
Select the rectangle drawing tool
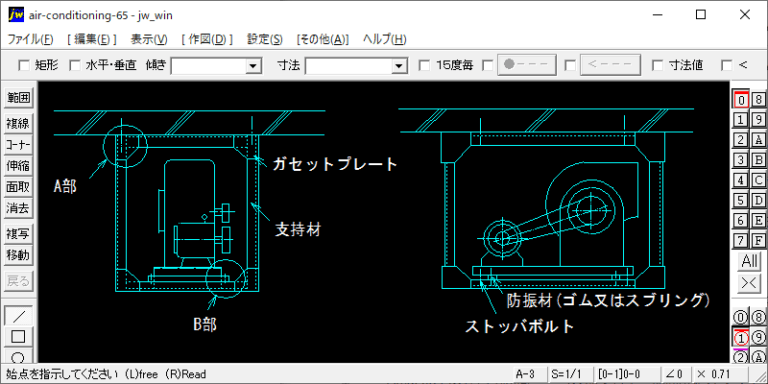click(x=19, y=337)
